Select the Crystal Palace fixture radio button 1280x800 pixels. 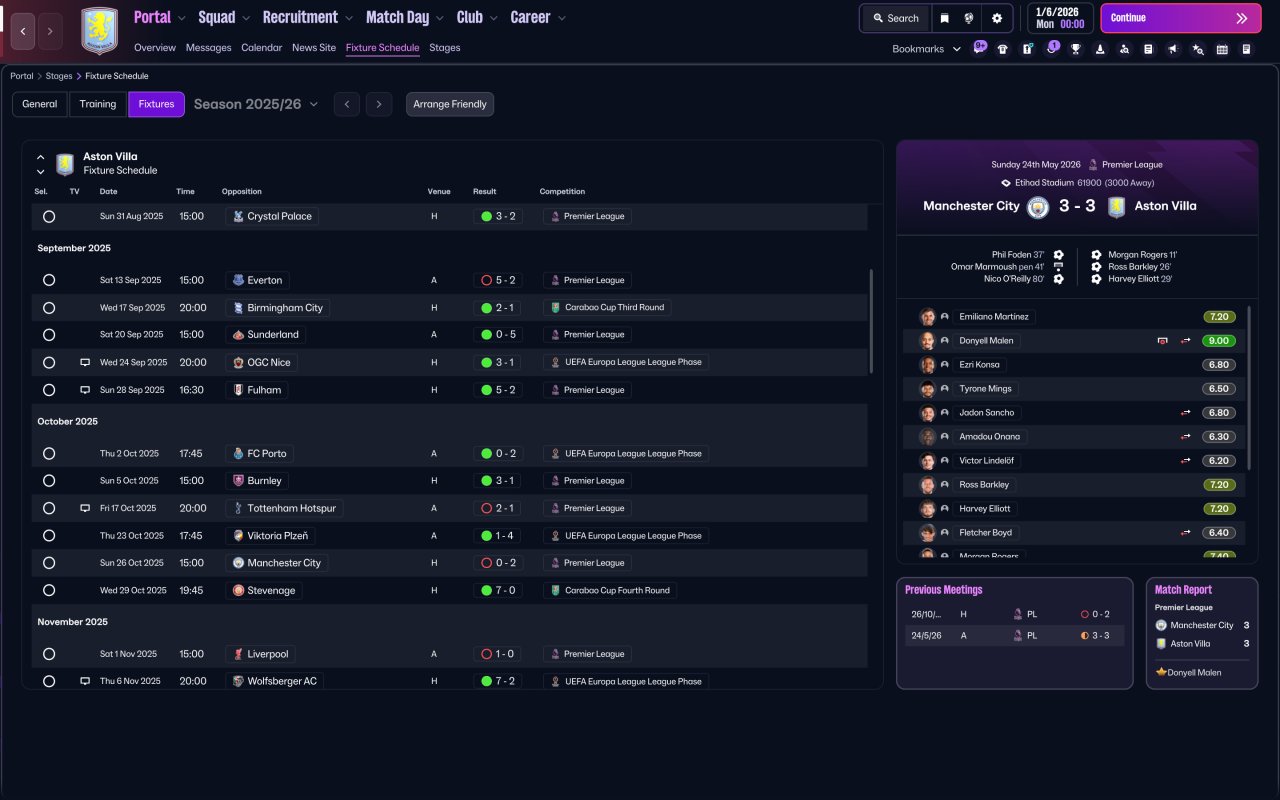coord(49,216)
